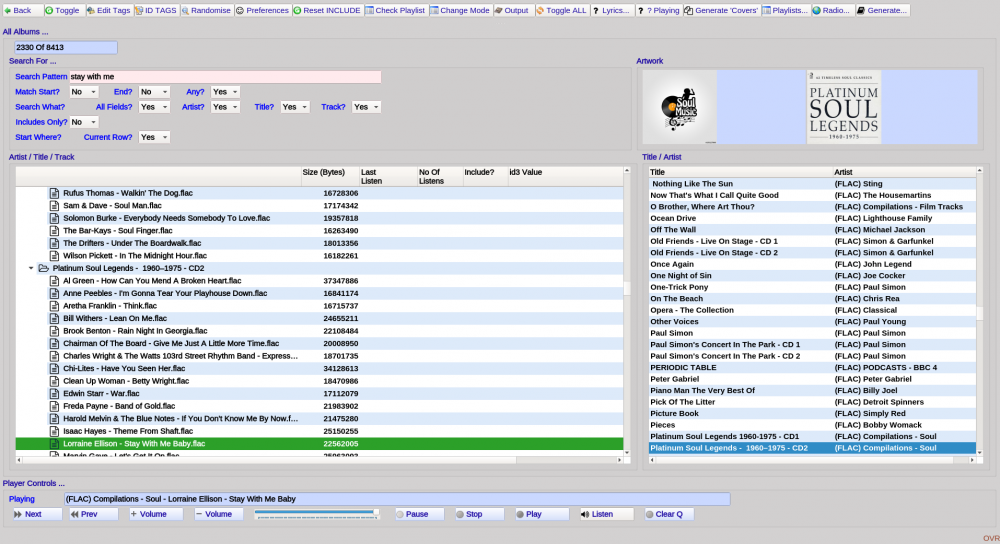Select Edwin Starr - War.flac
The height and width of the screenshot is (544, 1000).
pos(319,393)
